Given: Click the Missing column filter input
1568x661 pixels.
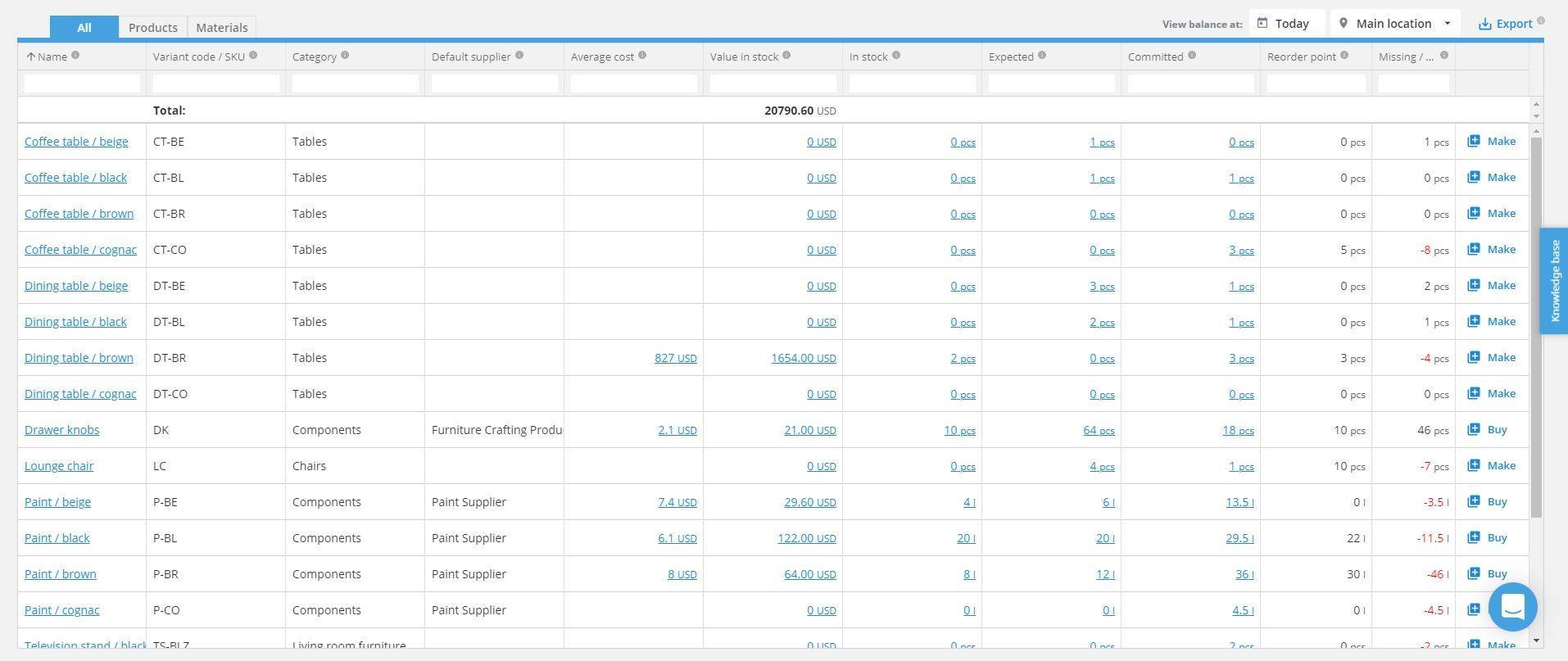Looking at the screenshot, I should click(x=1413, y=83).
